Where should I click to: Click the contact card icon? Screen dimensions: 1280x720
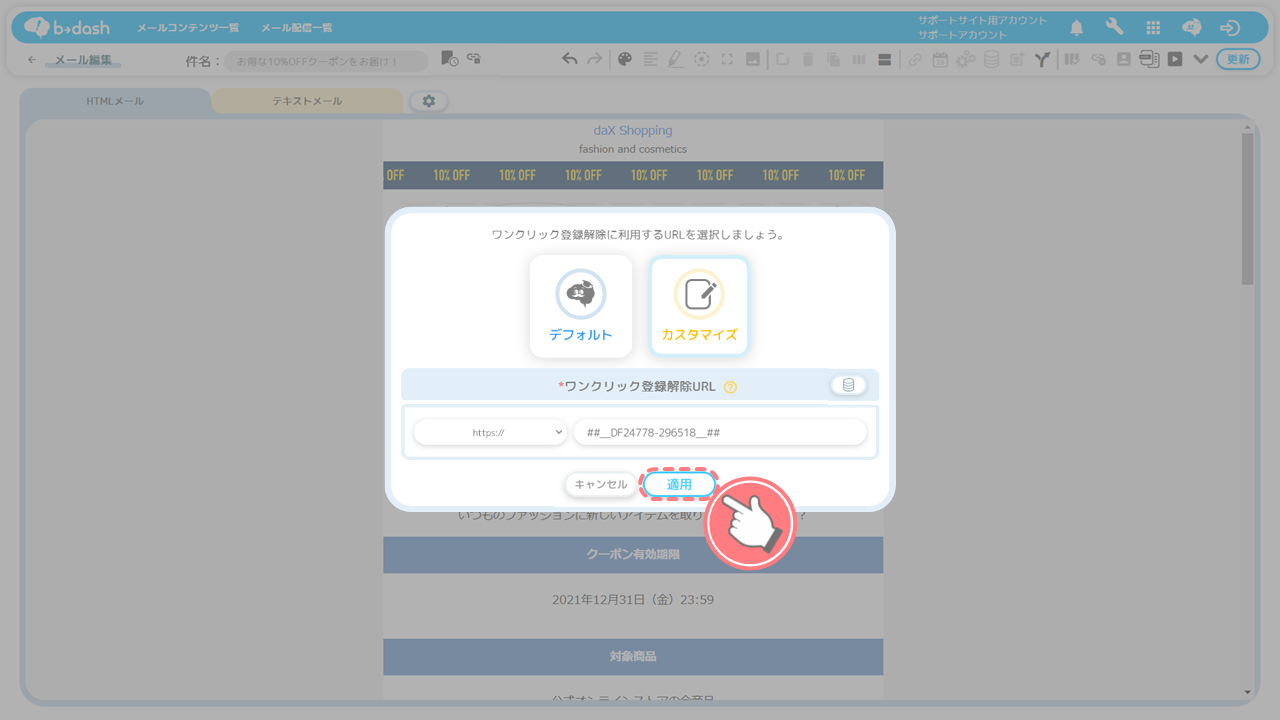point(1124,59)
